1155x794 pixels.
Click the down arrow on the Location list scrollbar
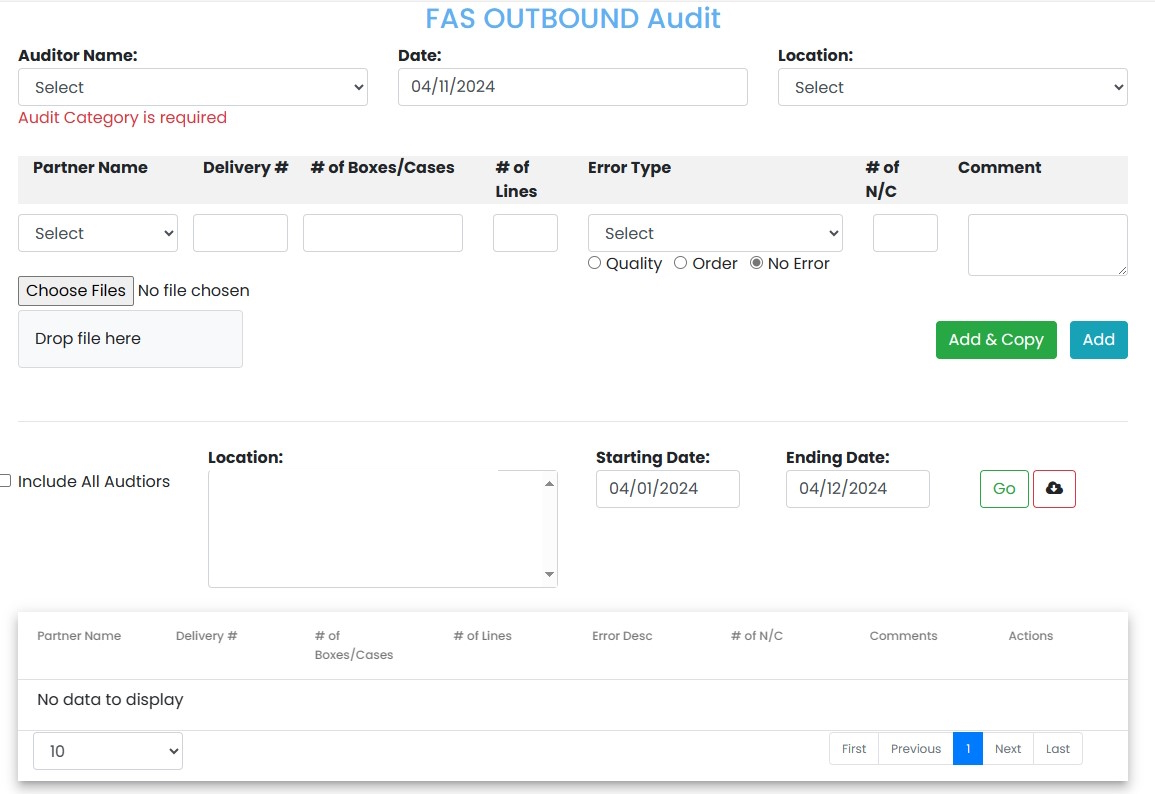[549, 574]
